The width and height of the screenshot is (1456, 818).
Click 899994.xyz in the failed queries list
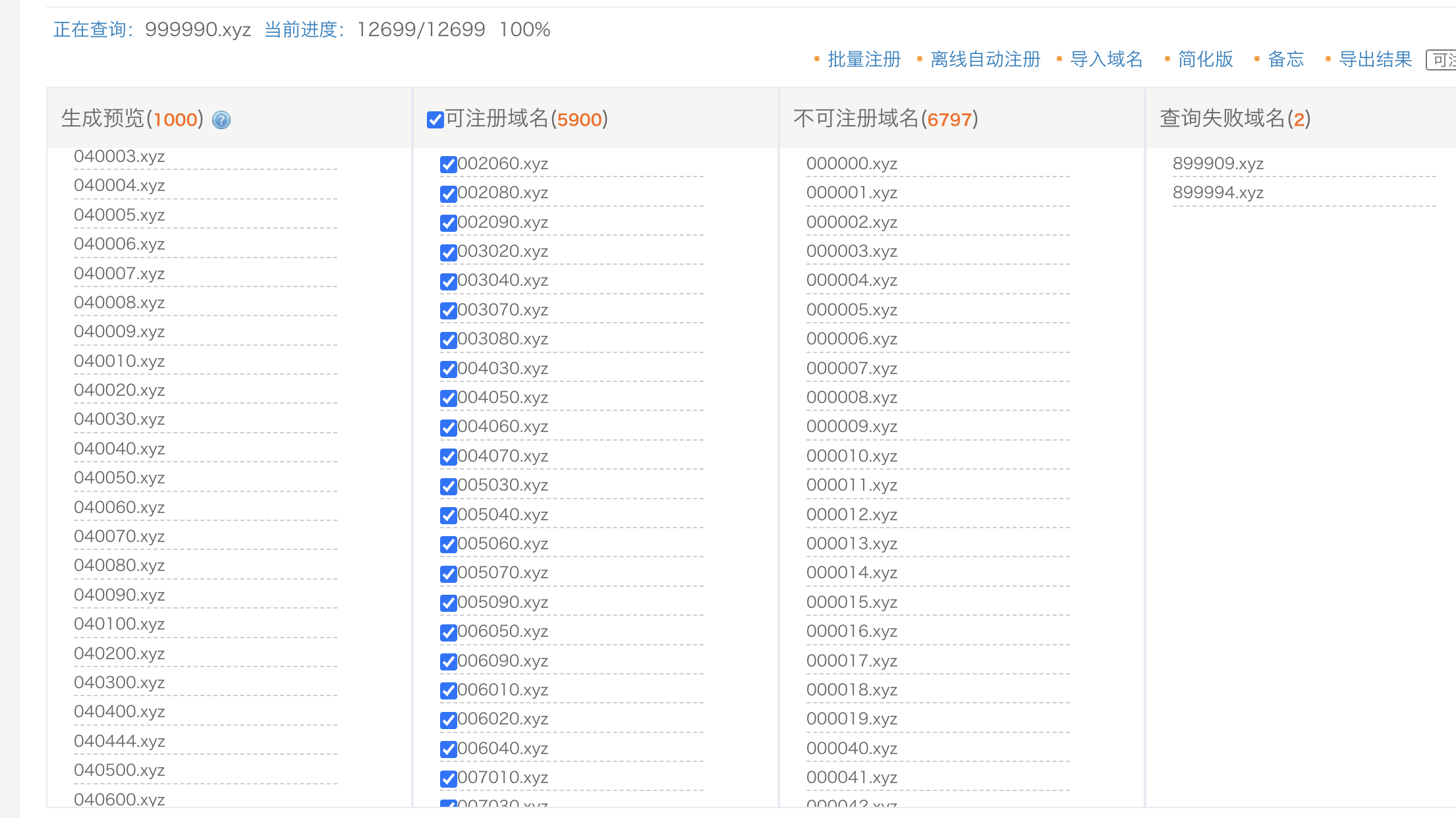[x=1218, y=192]
